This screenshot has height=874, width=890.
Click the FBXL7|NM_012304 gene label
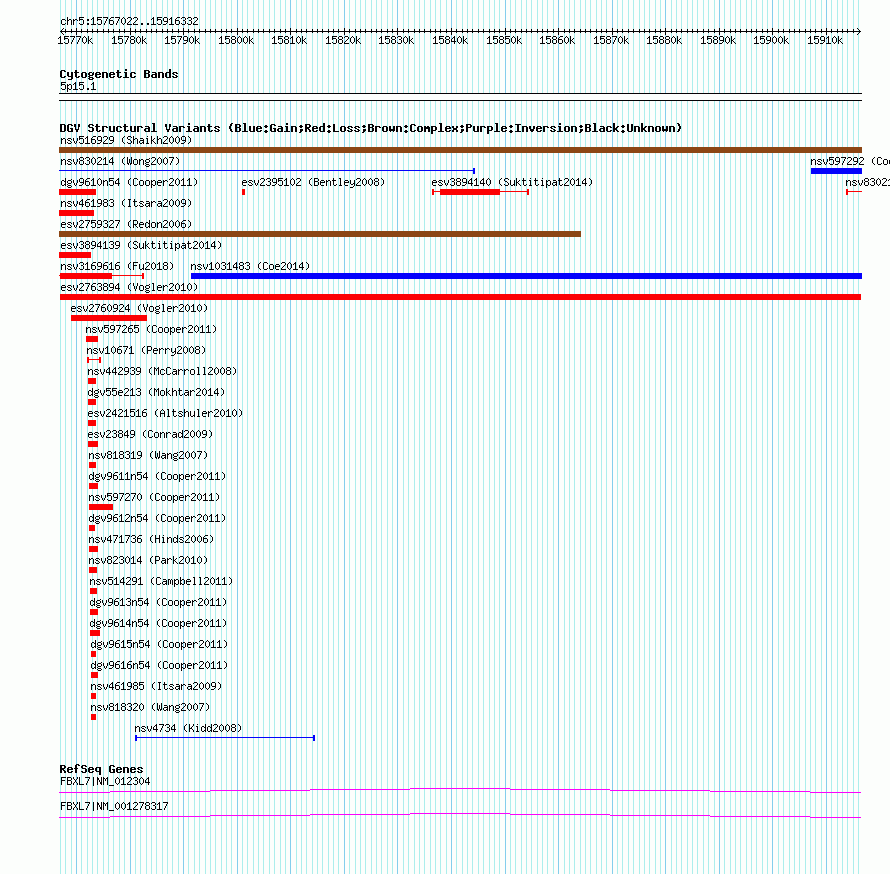105,781
